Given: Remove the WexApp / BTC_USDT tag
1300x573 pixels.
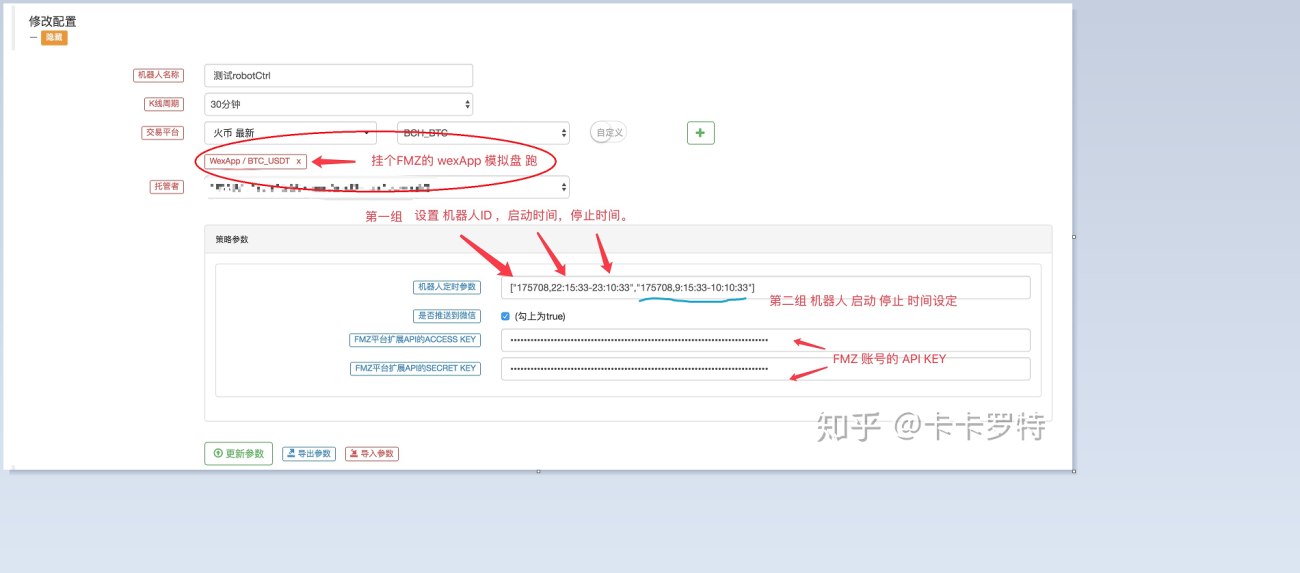Looking at the screenshot, I should coord(298,161).
